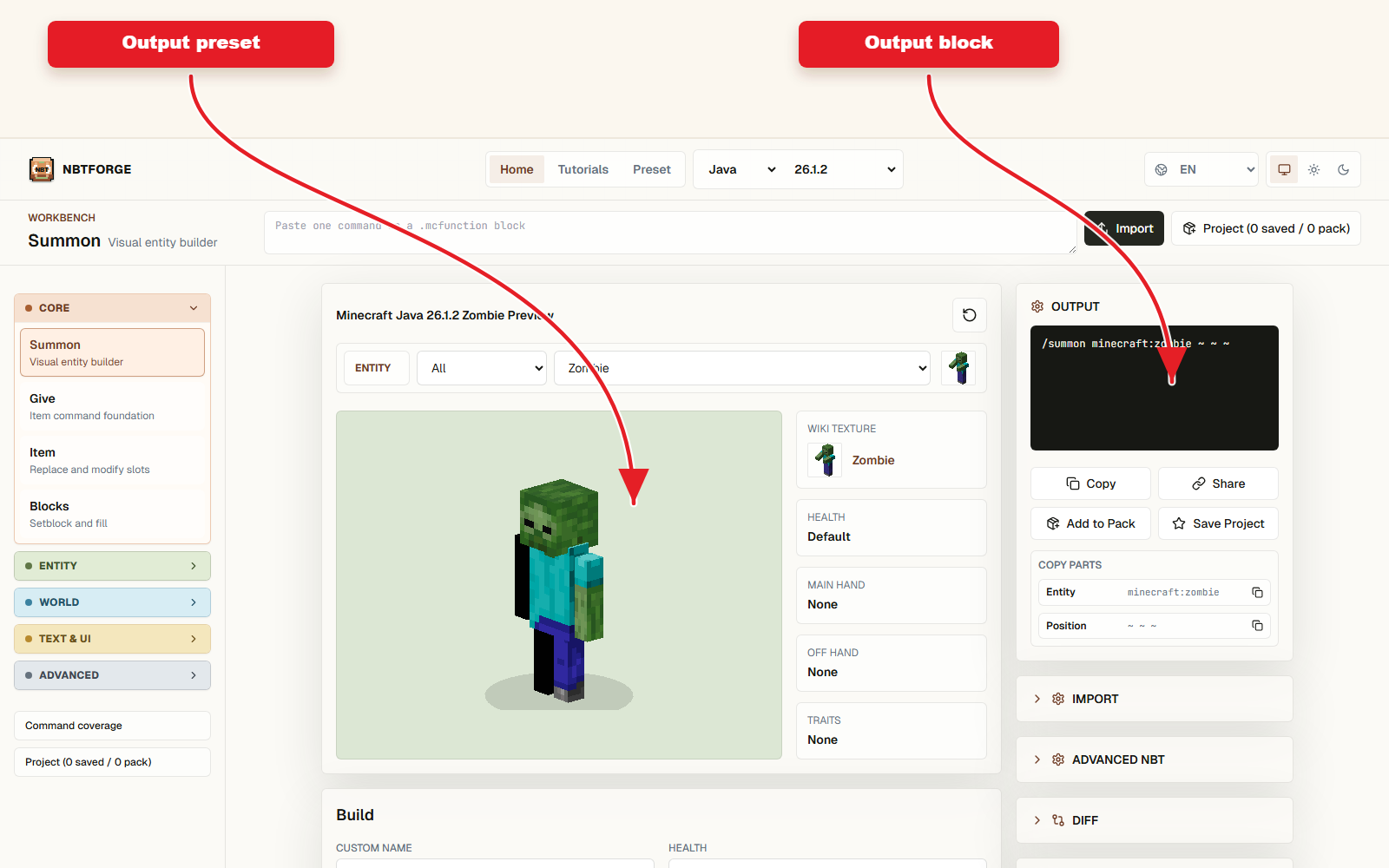Click the MAIN HAND None card
Image resolution: width=1389 pixels, height=868 pixels.
point(892,595)
